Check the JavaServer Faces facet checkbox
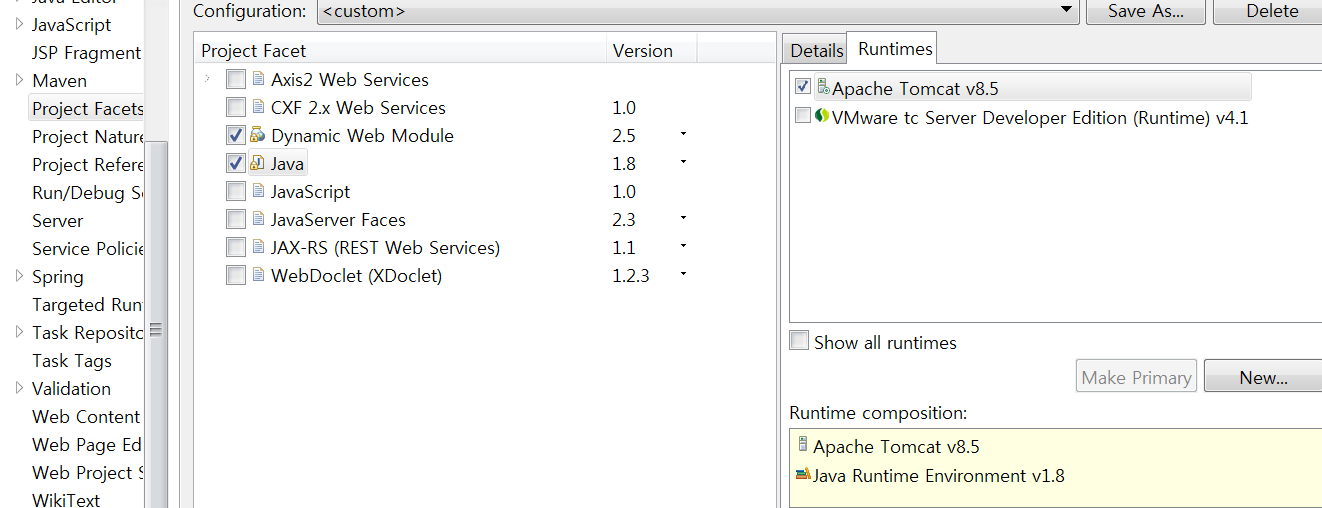 tap(236, 219)
